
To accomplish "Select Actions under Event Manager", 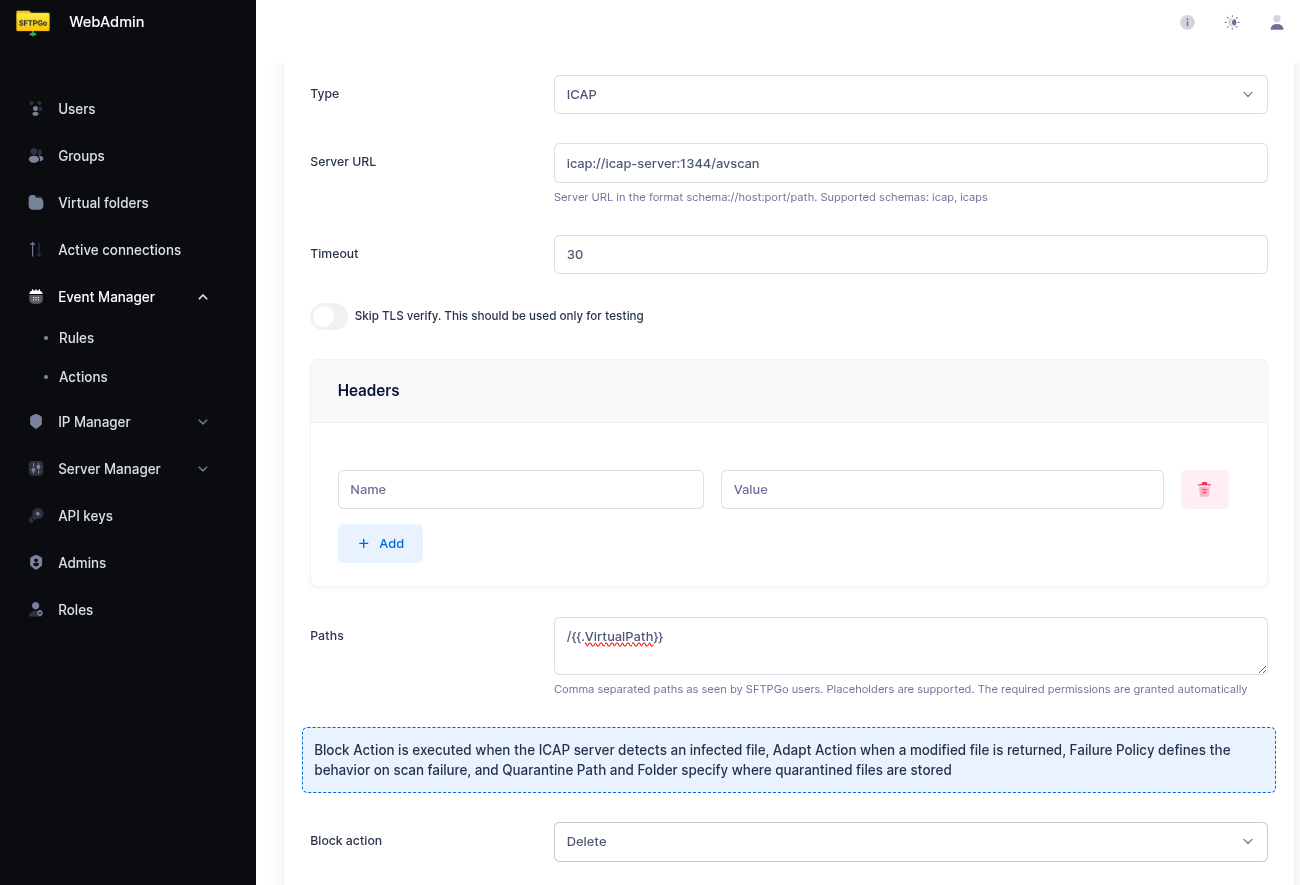I will [x=83, y=377].
